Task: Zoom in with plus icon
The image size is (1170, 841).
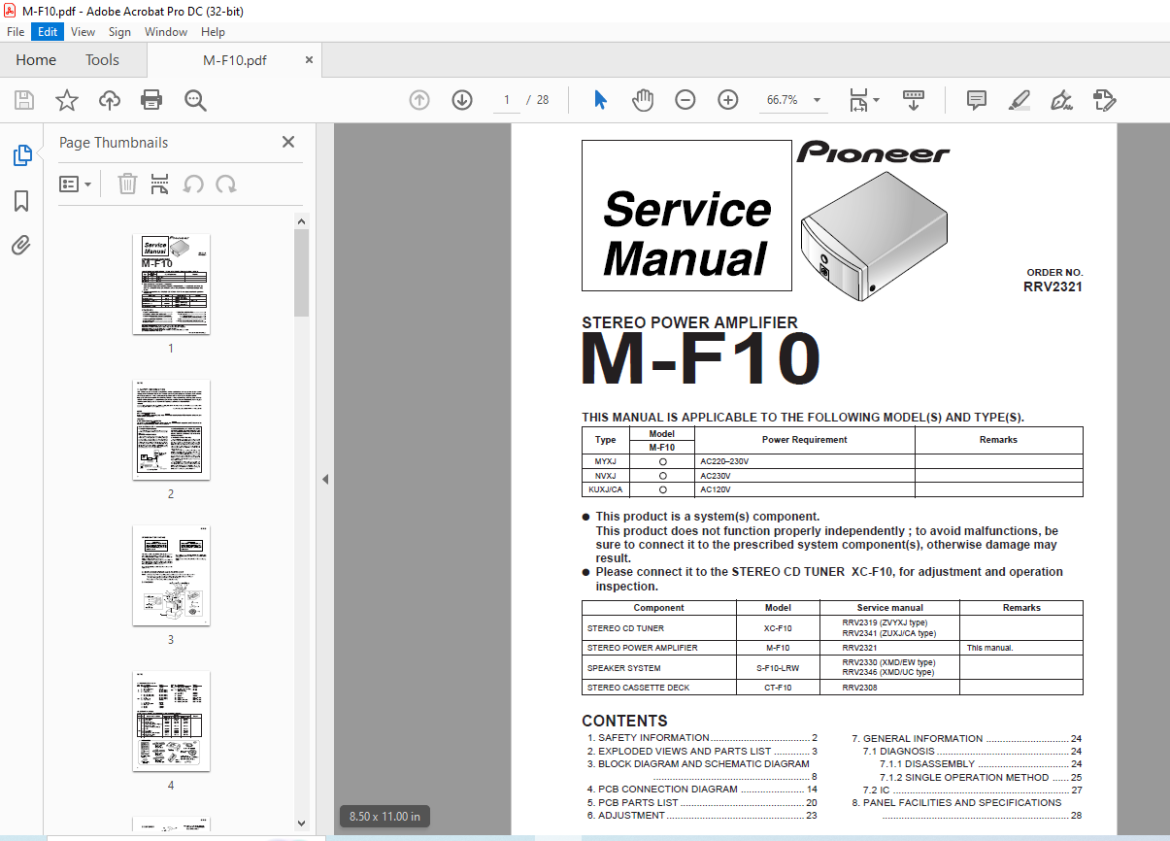Action: point(728,100)
